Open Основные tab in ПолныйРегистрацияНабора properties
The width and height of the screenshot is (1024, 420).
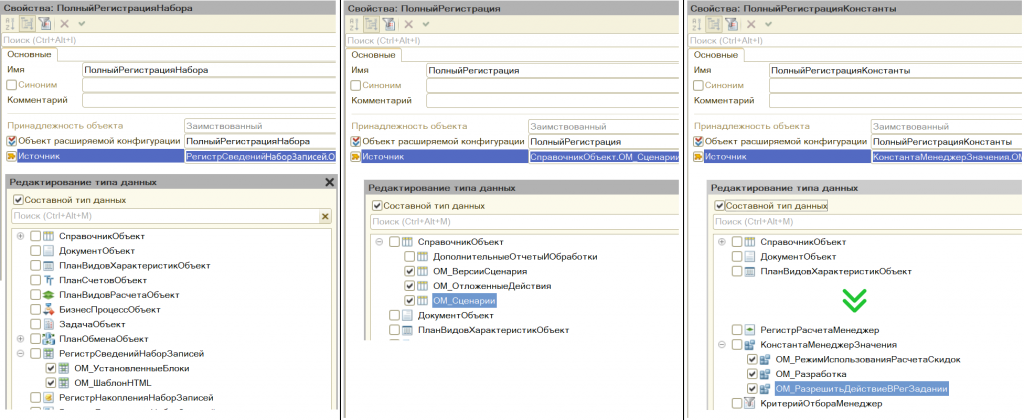29,55
